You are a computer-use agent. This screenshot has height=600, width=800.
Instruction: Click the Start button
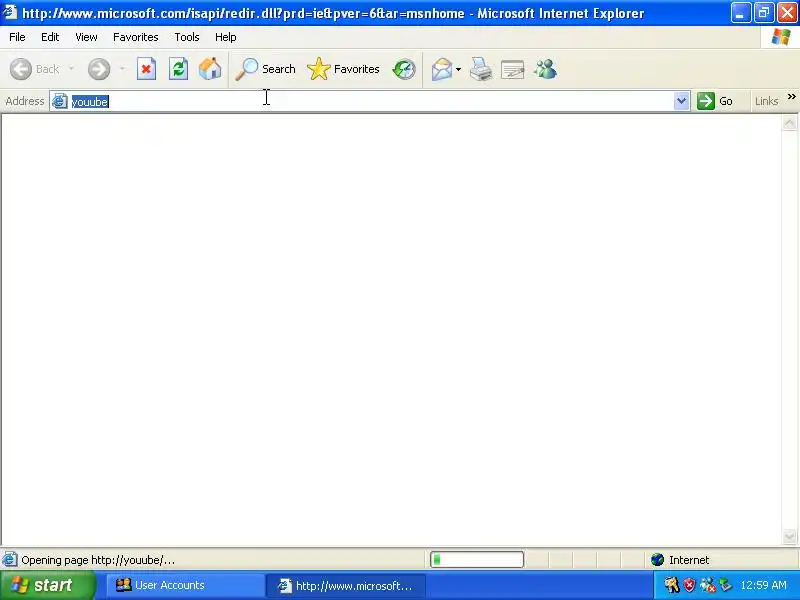point(47,585)
